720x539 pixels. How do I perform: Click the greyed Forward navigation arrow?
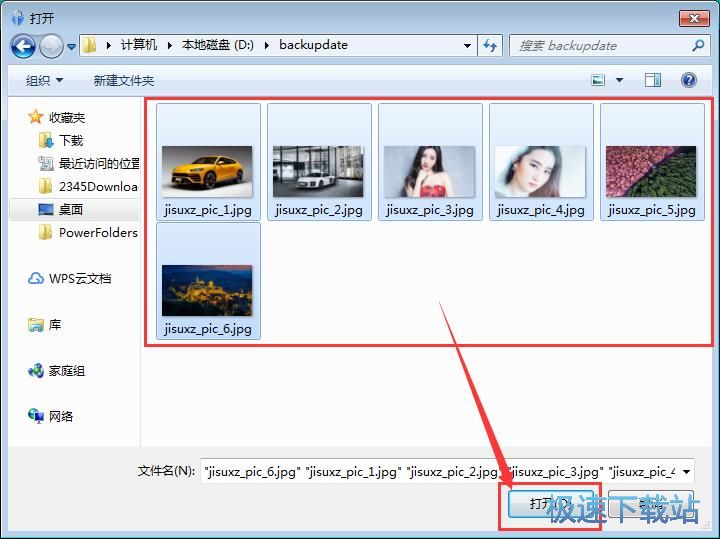51,46
